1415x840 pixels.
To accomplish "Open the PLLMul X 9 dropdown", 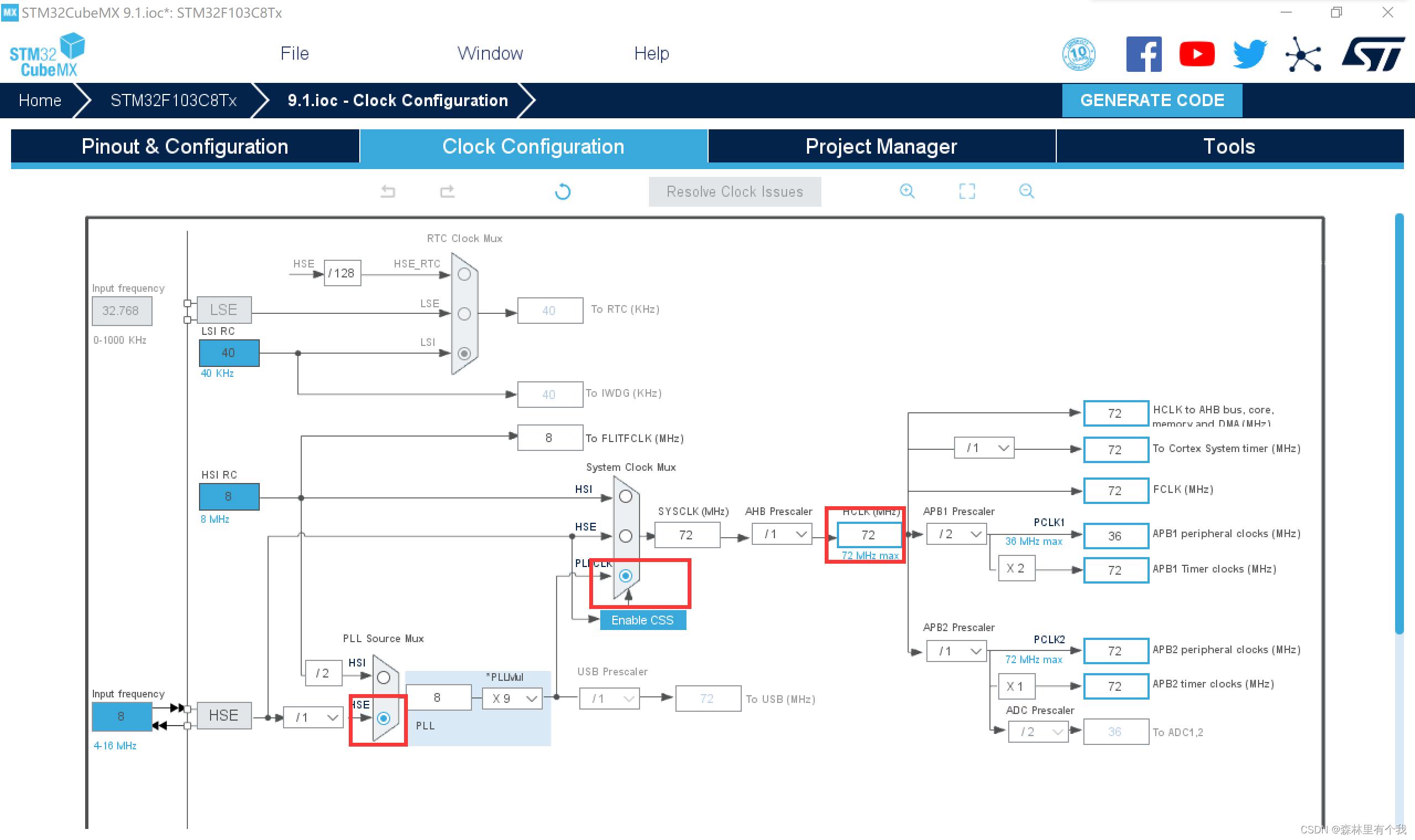I will (513, 699).
